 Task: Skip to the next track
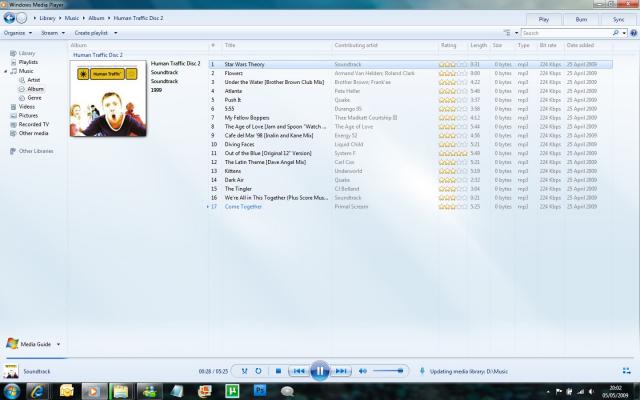point(342,371)
